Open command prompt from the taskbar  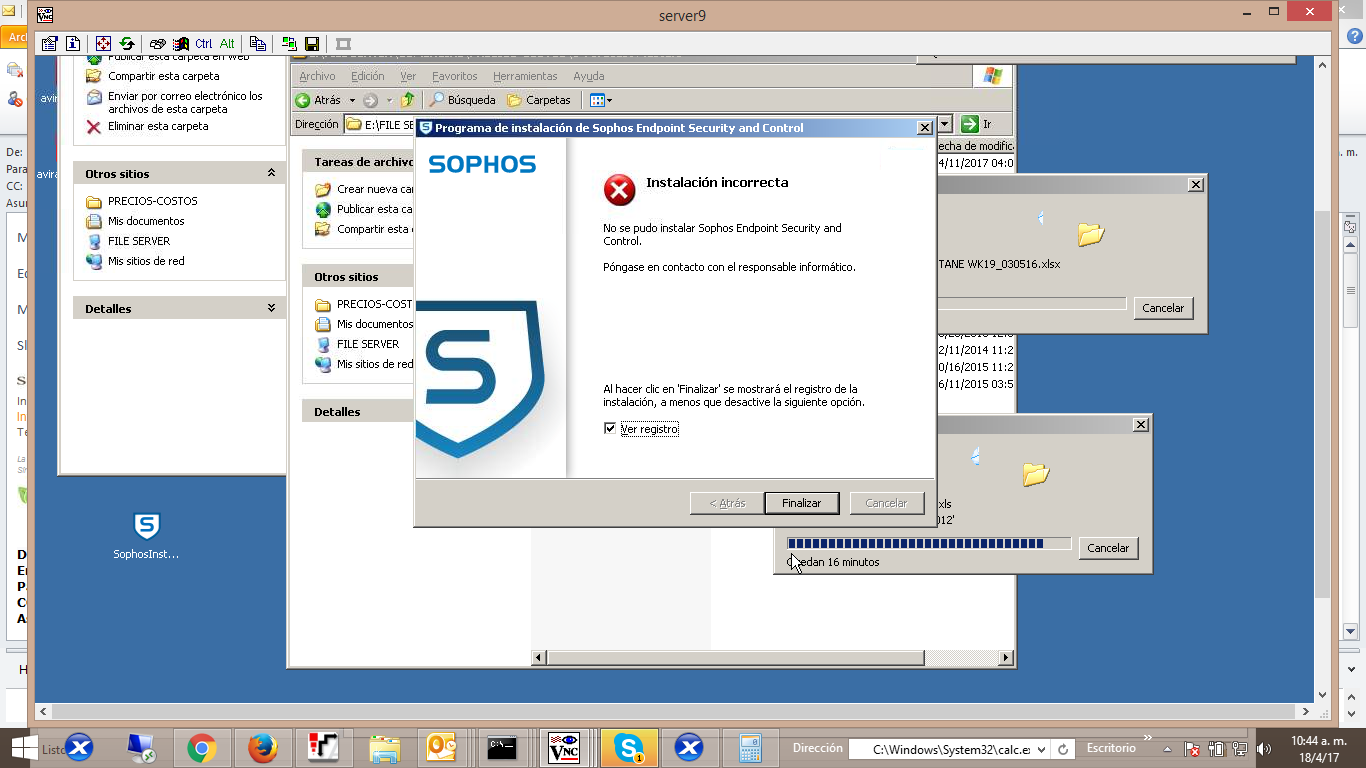[x=502, y=748]
